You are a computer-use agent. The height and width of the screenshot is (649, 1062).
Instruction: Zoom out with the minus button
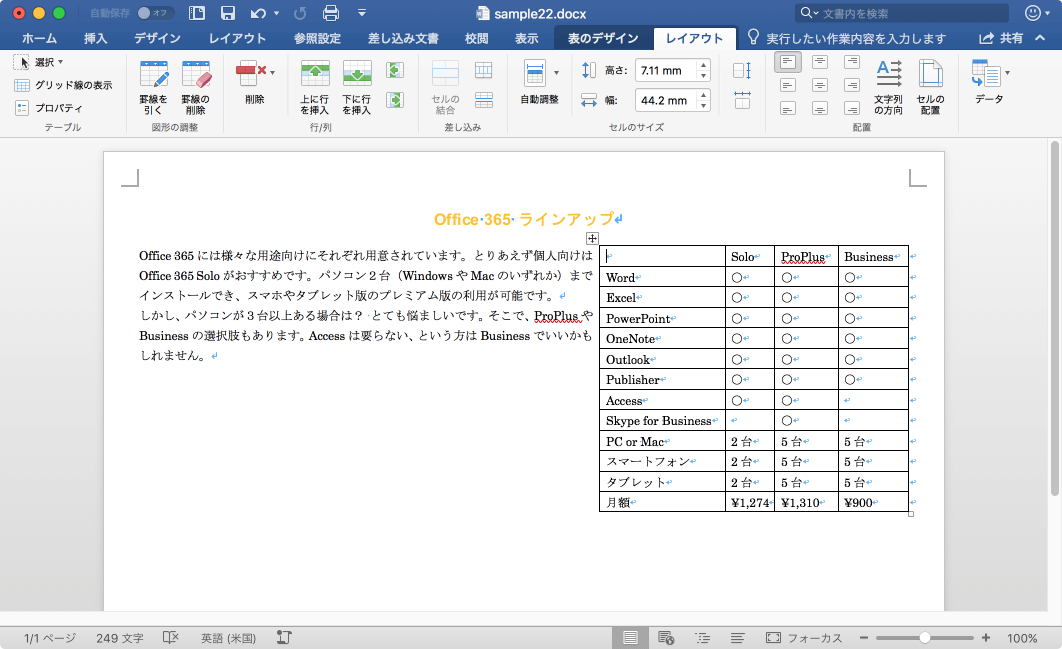point(864,637)
